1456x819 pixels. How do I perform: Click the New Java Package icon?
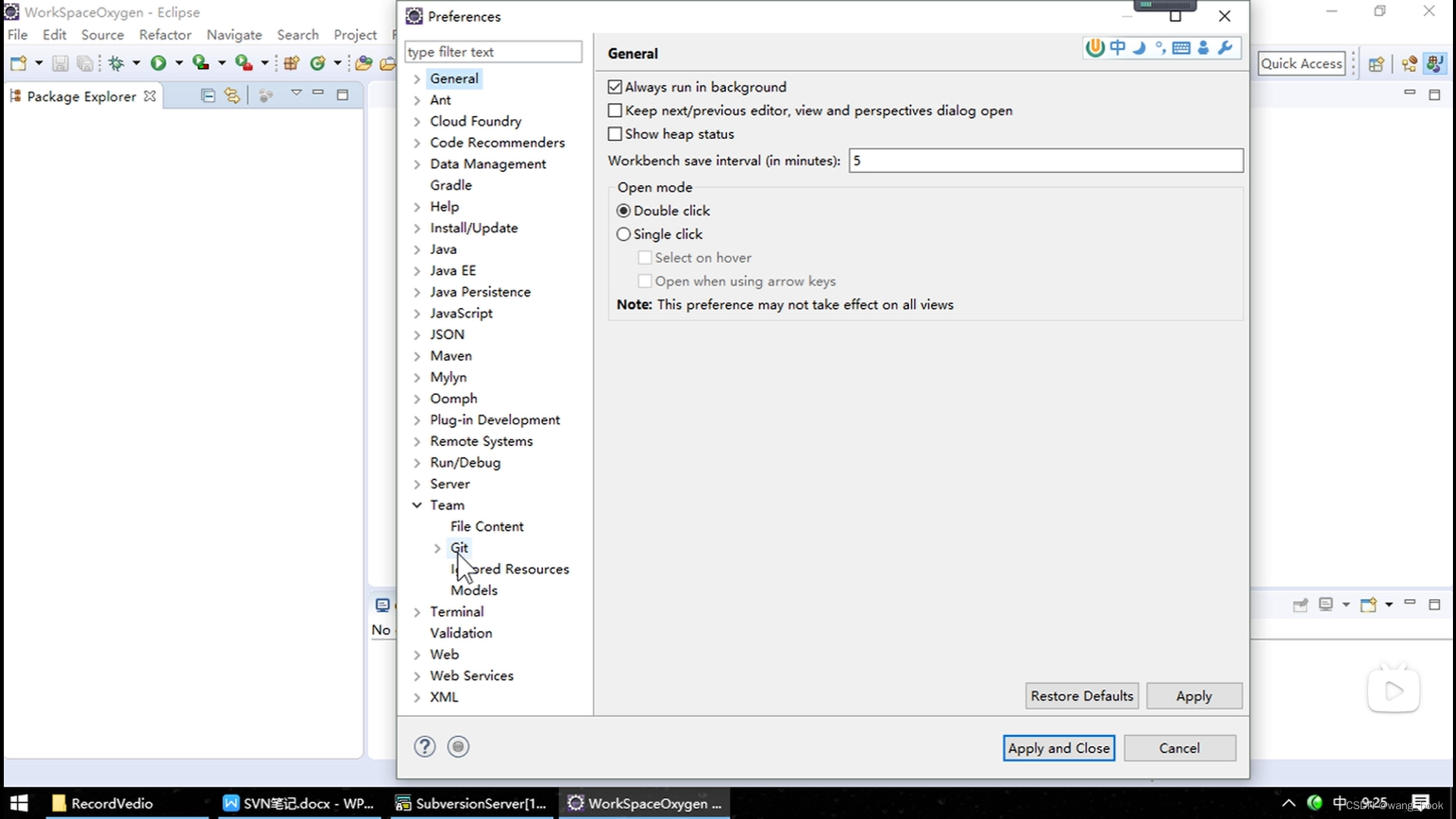pyautogui.click(x=291, y=64)
